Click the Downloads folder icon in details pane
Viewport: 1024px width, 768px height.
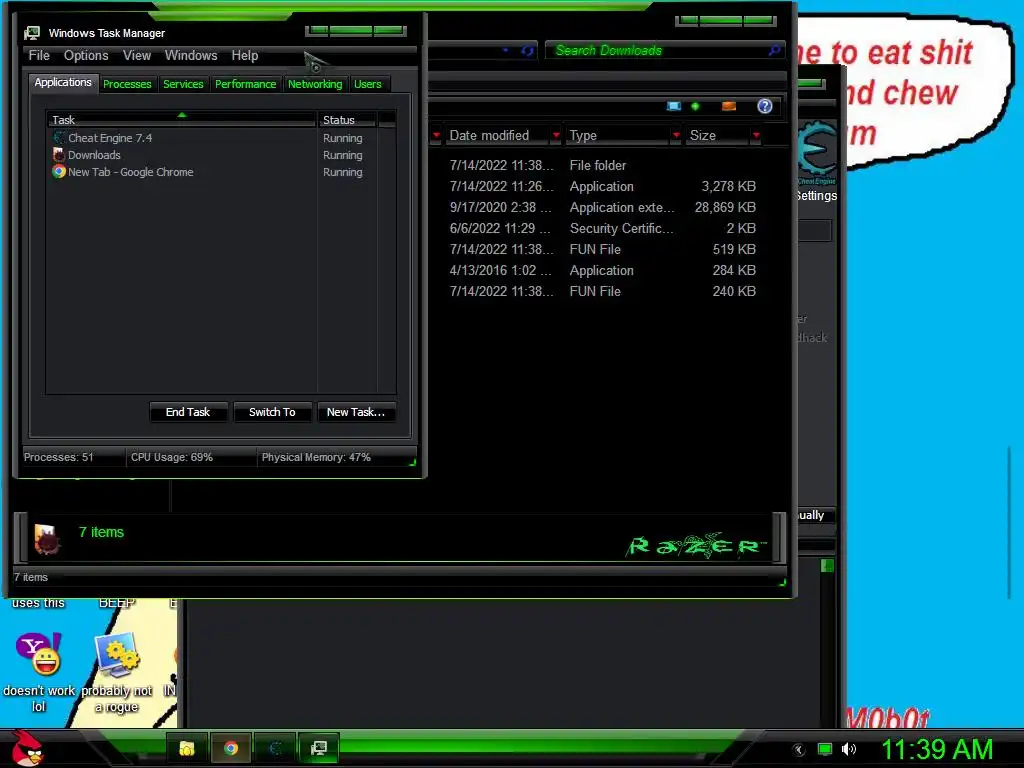47,539
